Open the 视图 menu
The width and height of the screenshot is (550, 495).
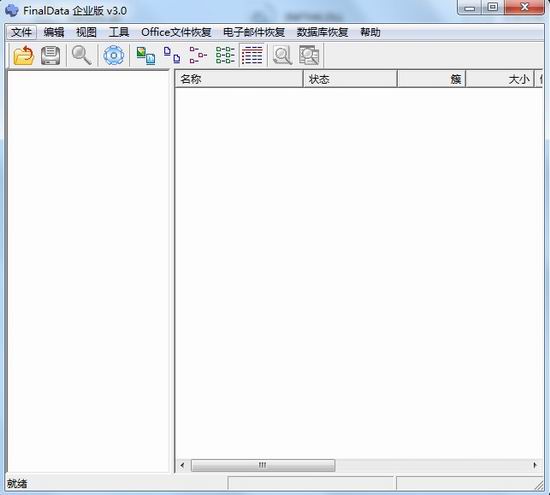click(x=86, y=32)
